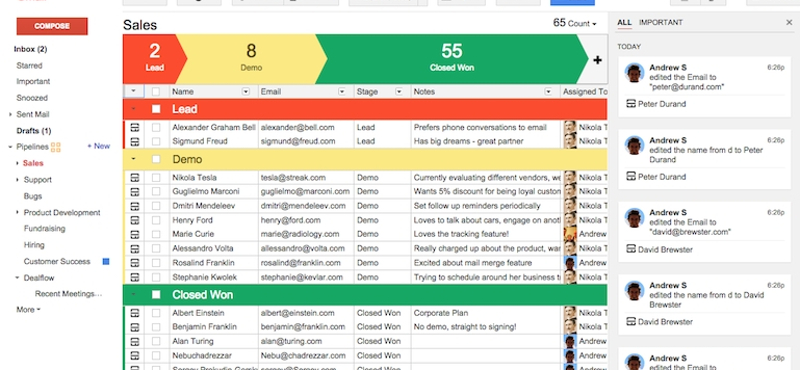Viewport: 800px width, 370px height.
Task: Open Drafts (1) folder
Action: click(x=34, y=131)
